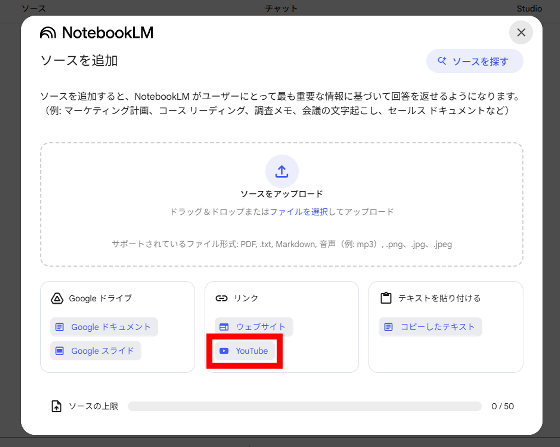
Task: Select the Google ドキュメント chip
Action: pos(104,327)
